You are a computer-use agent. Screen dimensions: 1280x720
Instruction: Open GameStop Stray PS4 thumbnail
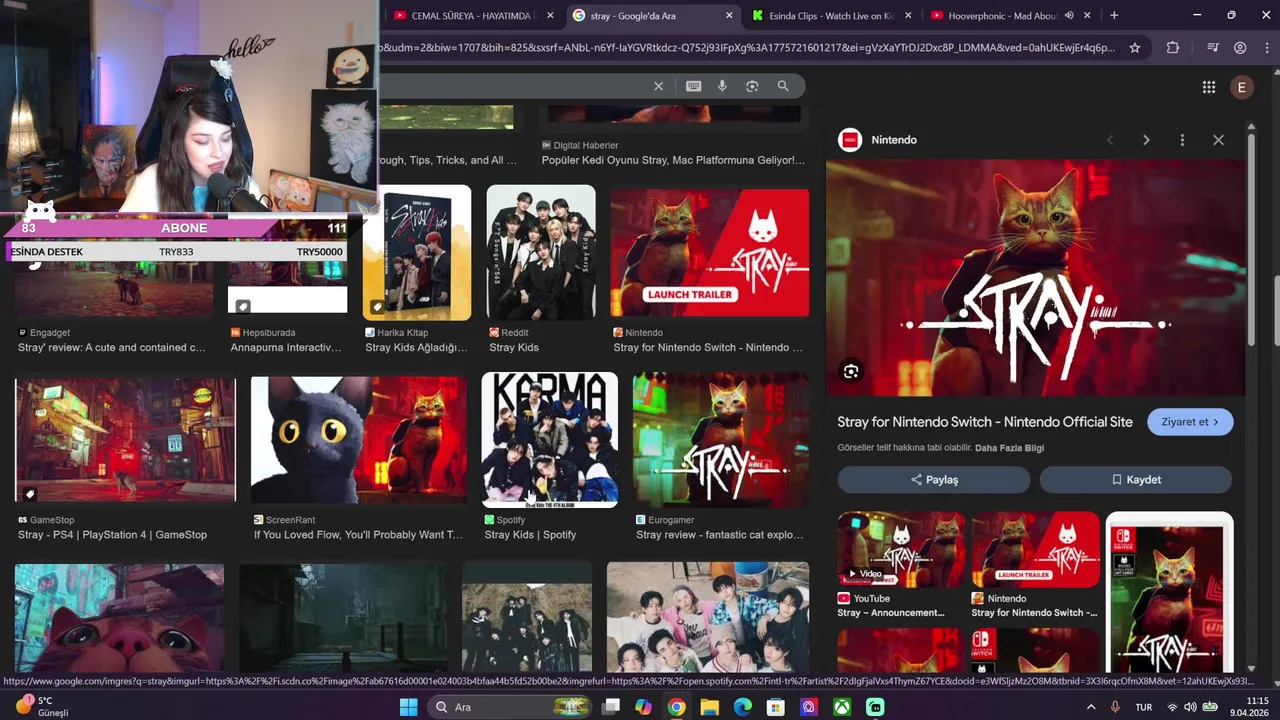pos(125,440)
